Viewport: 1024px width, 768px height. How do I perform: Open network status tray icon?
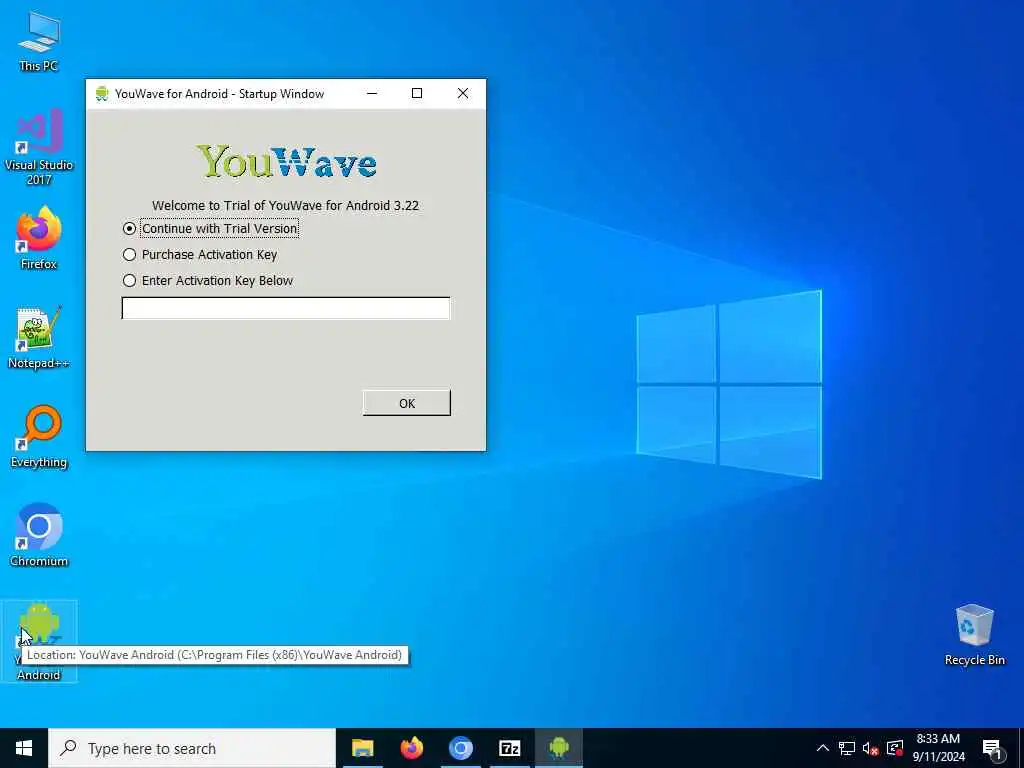tap(847, 748)
